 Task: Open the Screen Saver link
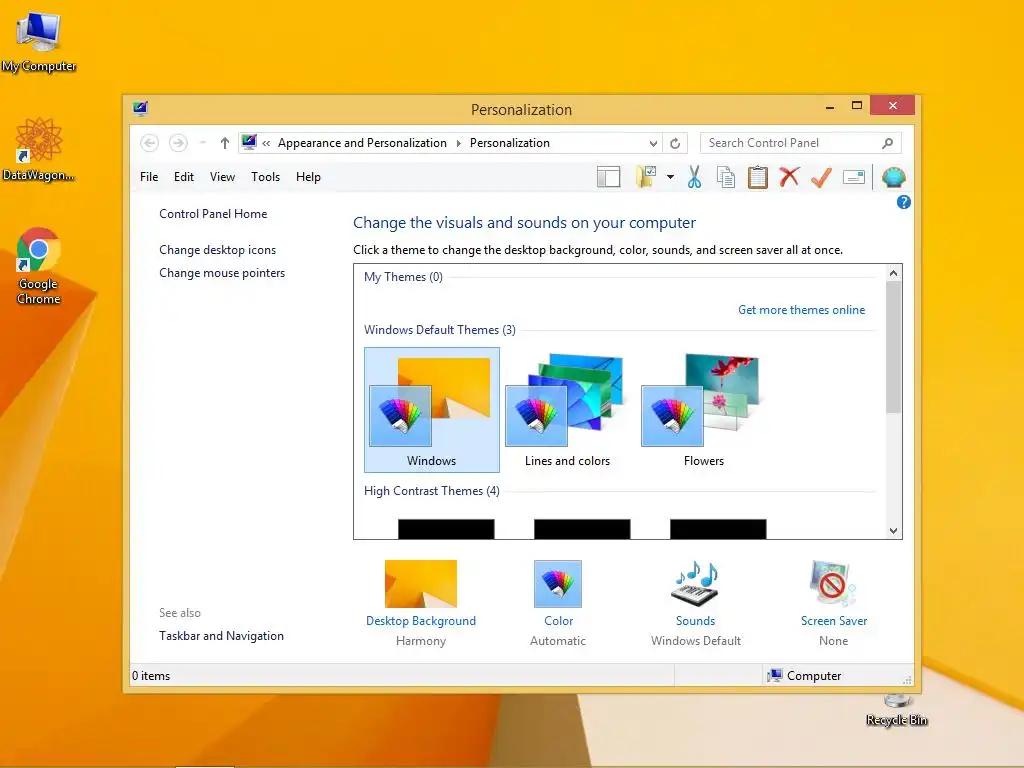pos(834,621)
